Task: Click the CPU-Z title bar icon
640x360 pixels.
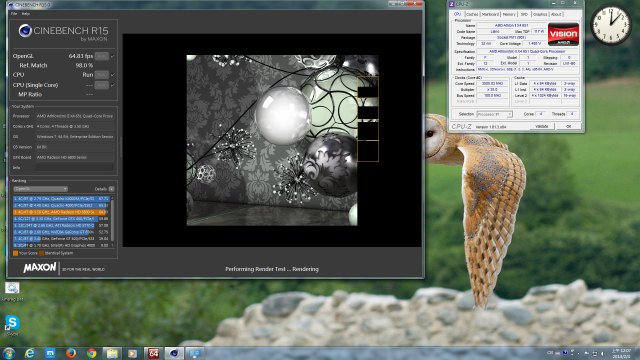Action: click(451, 4)
